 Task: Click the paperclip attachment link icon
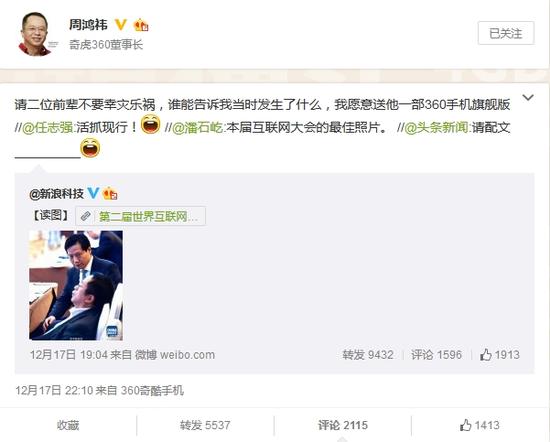[85, 216]
